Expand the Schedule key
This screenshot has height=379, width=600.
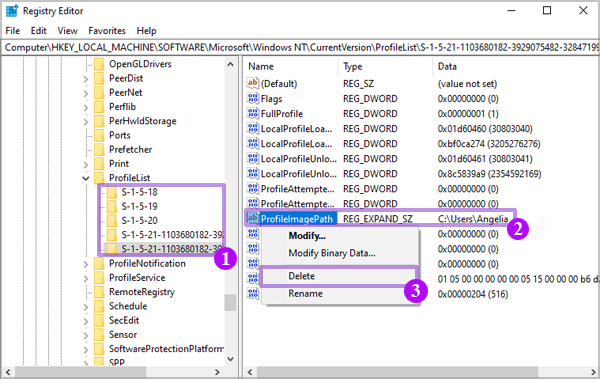pyautogui.click(x=86, y=307)
